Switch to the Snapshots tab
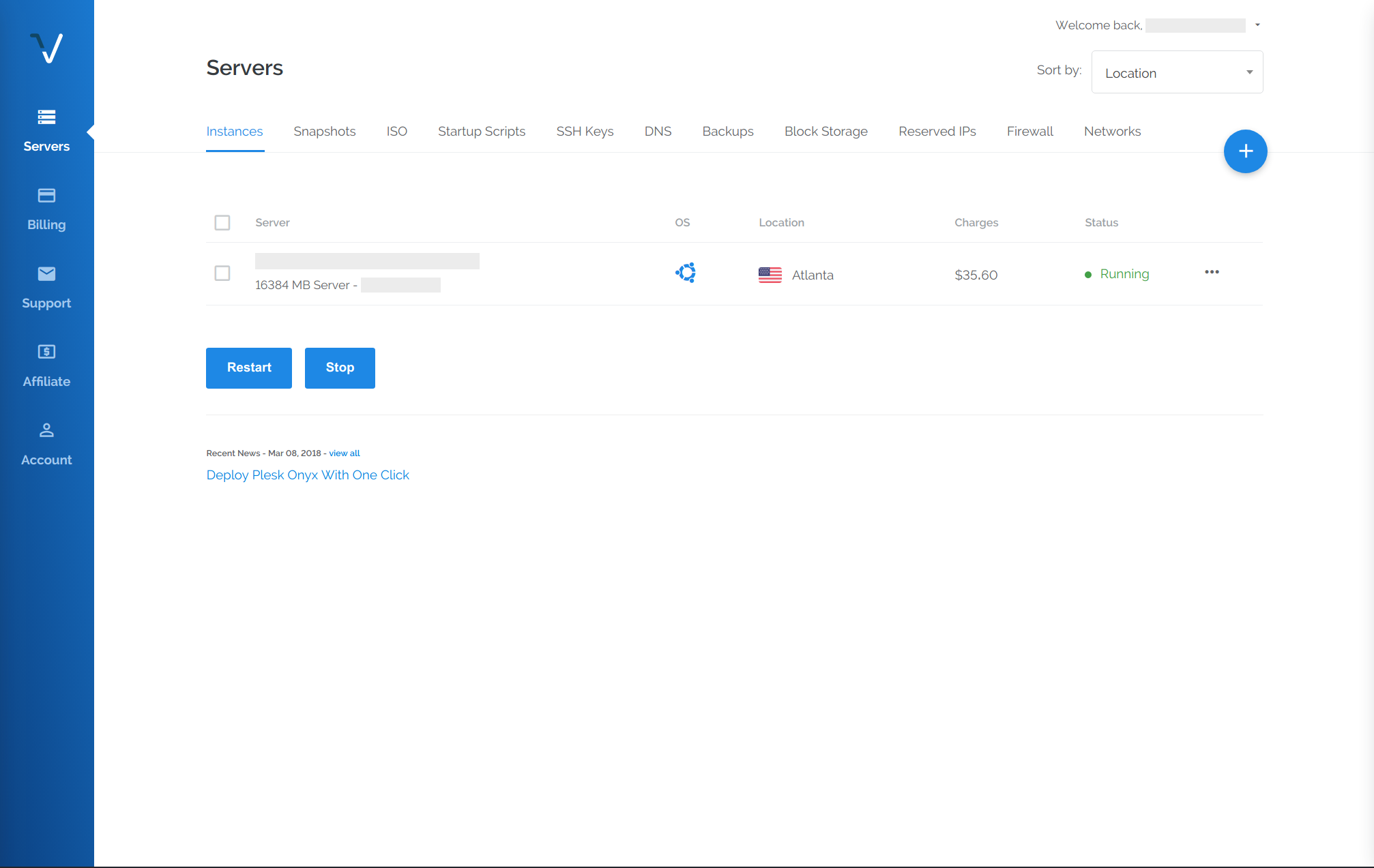1374x868 pixels. click(x=325, y=132)
